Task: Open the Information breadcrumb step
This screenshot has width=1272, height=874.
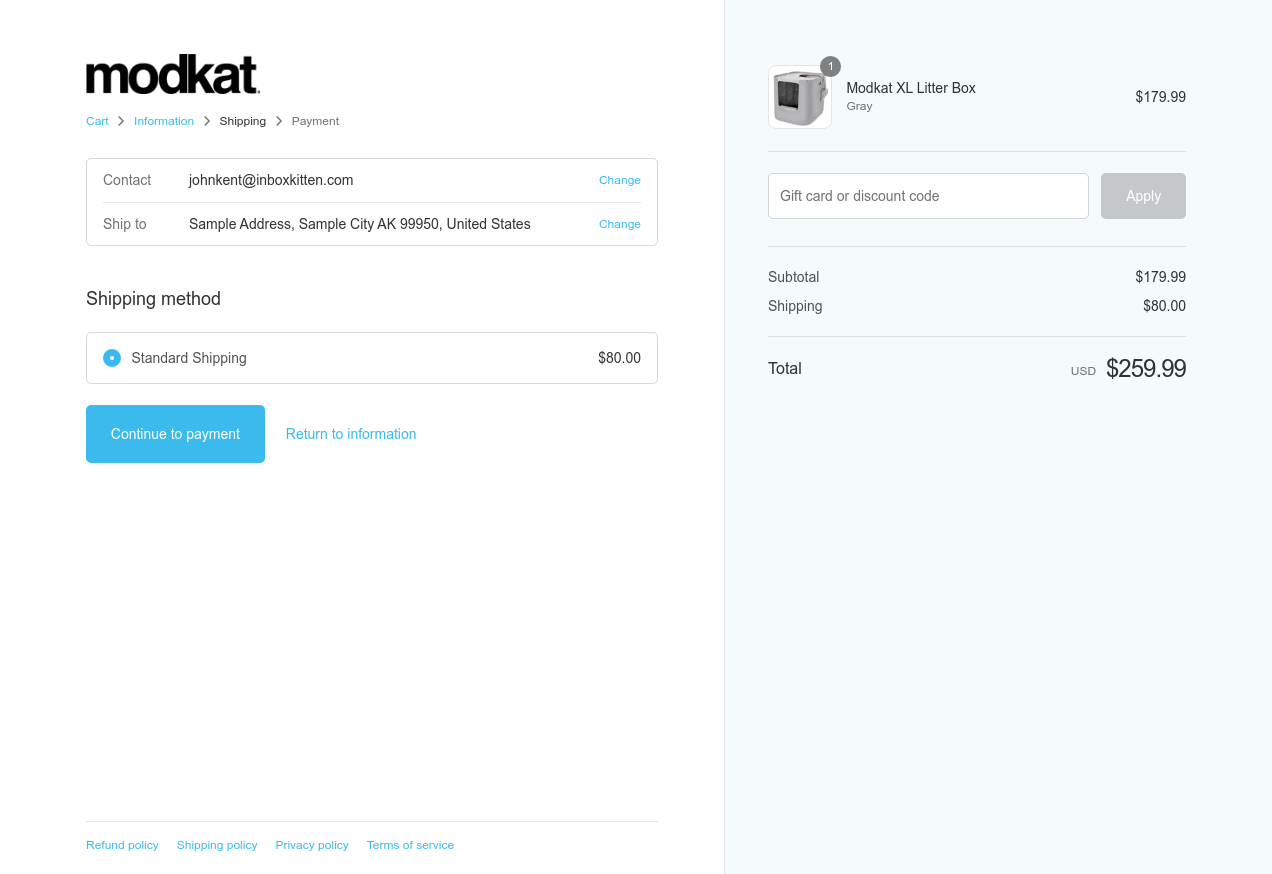Action: click(164, 121)
